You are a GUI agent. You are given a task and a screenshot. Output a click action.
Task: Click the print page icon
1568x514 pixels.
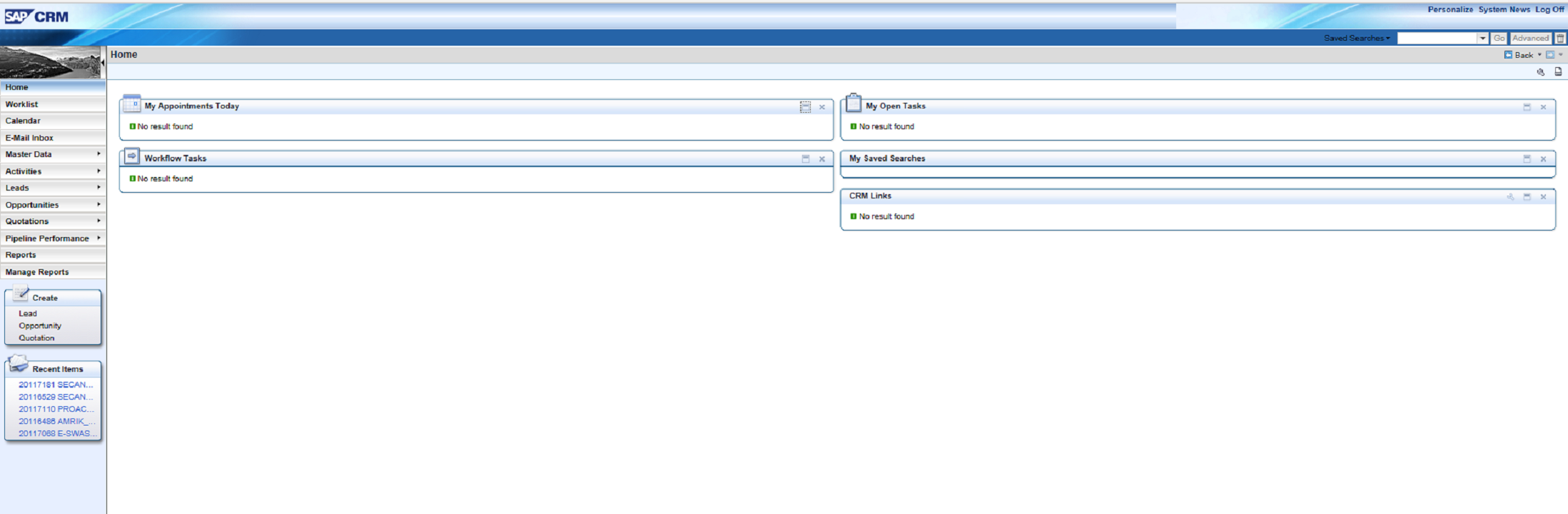1558,71
